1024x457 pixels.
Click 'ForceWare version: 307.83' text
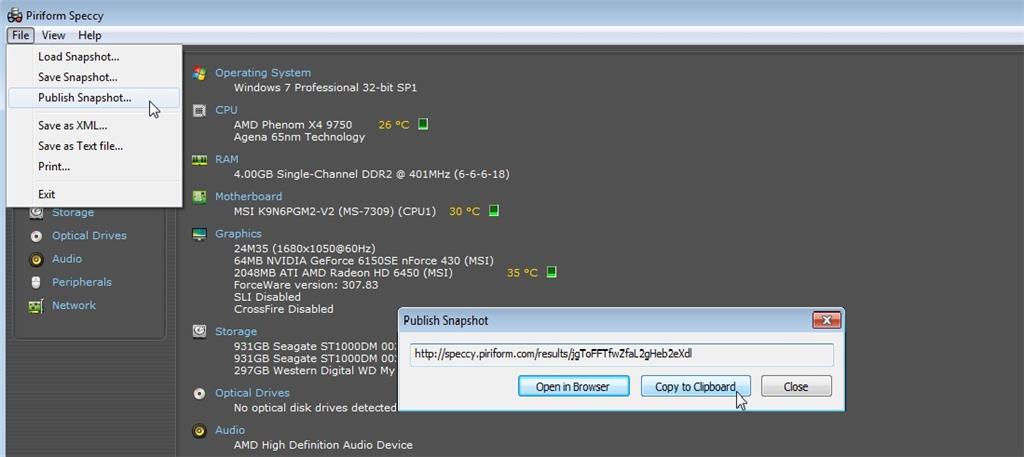coord(306,285)
